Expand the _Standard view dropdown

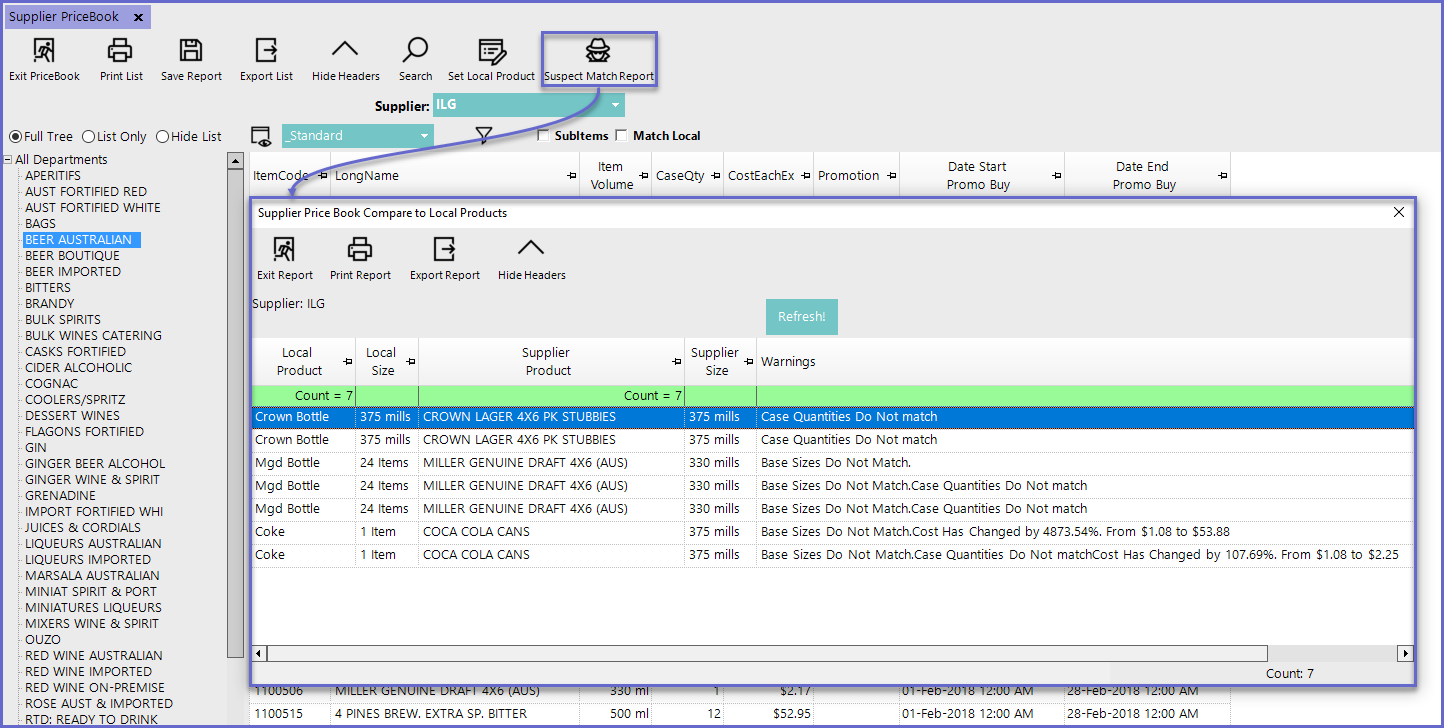pos(425,136)
